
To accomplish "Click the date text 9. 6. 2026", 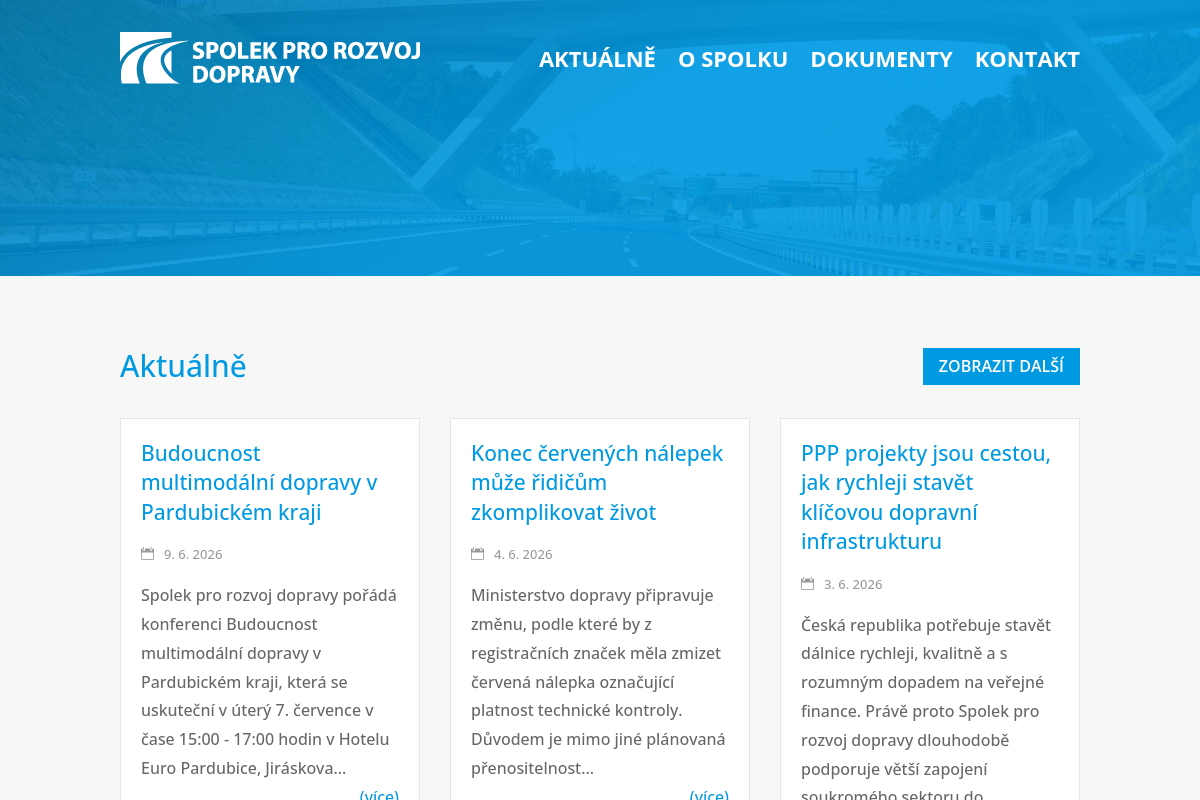I will click(x=193, y=554).
